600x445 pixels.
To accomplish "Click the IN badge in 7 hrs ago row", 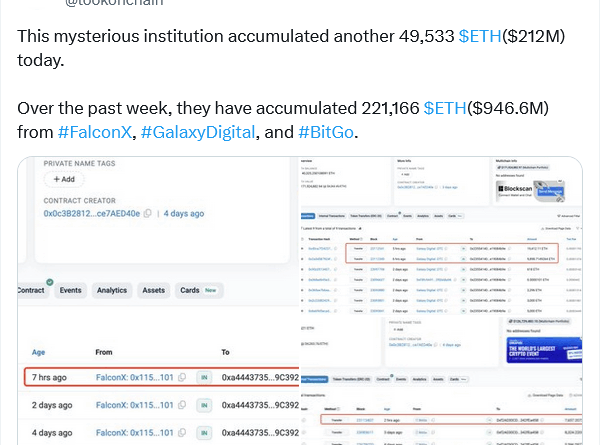I will (203, 377).
